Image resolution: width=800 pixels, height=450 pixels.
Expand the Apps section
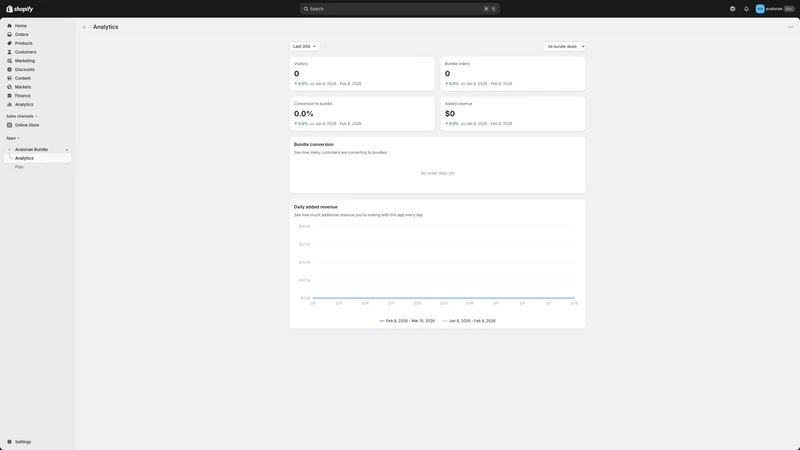click(13, 138)
